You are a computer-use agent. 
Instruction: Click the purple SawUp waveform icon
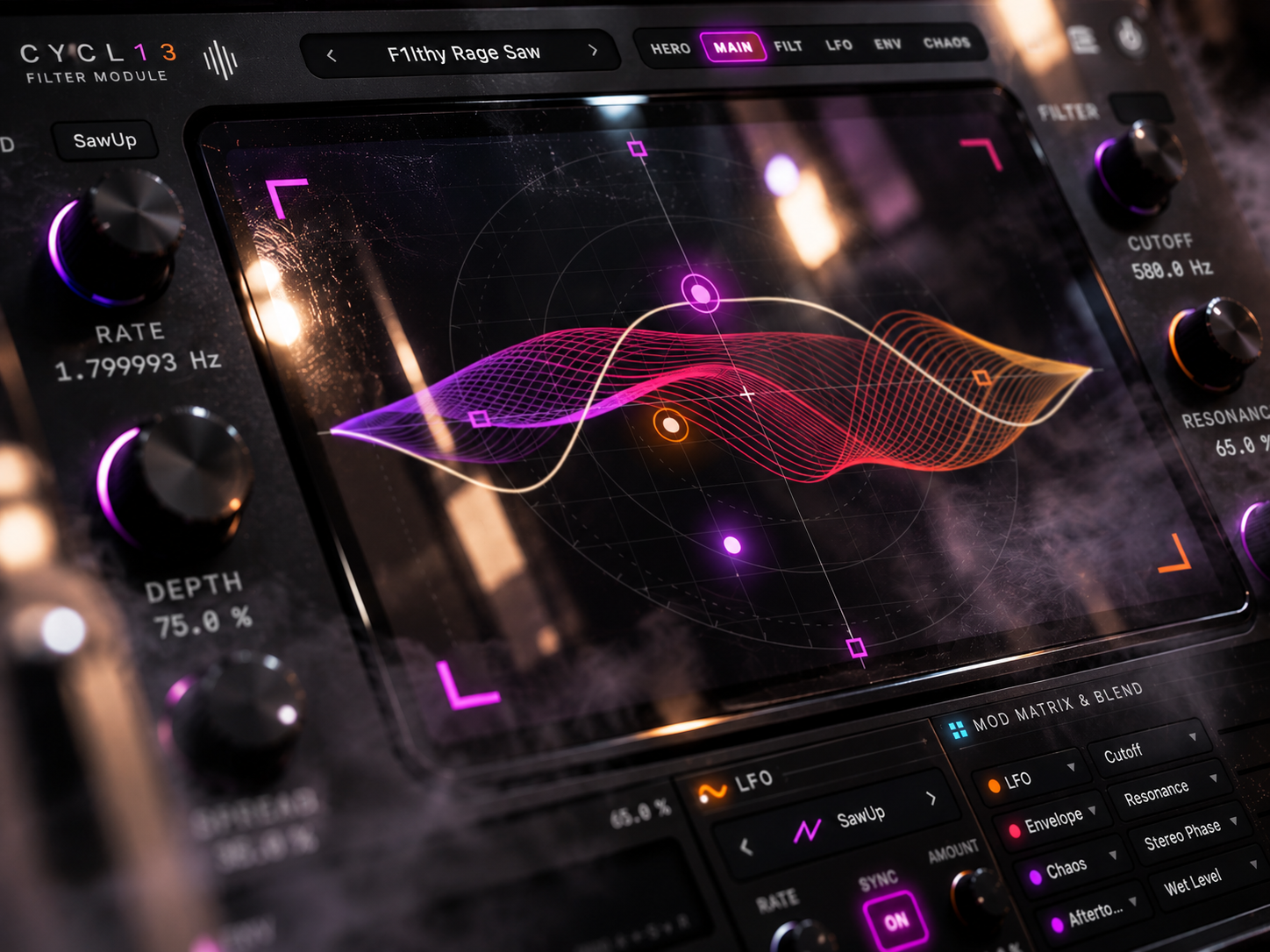pos(807,830)
